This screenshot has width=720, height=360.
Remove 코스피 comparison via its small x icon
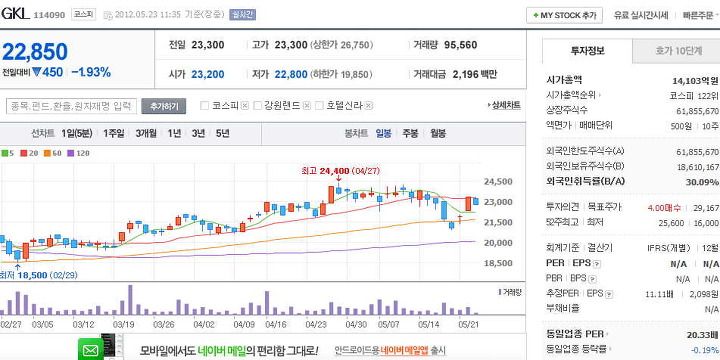[245, 106]
